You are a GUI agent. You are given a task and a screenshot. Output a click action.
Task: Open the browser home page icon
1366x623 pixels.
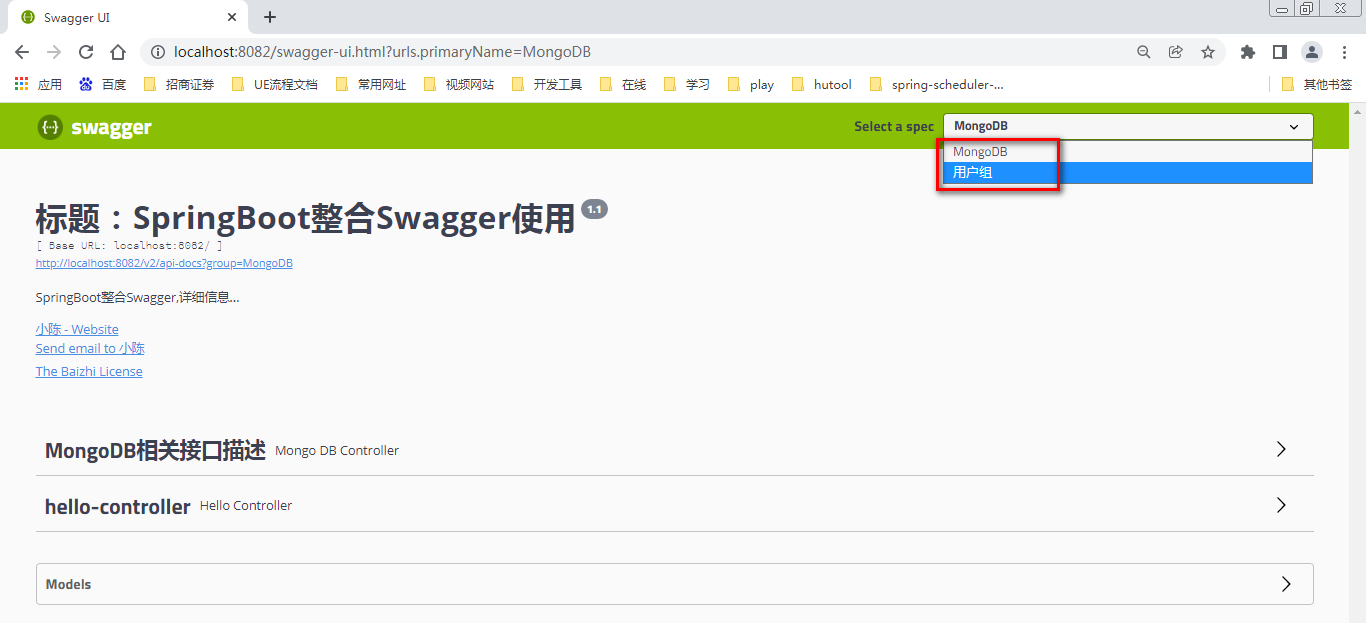pyautogui.click(x=118, y=52)
